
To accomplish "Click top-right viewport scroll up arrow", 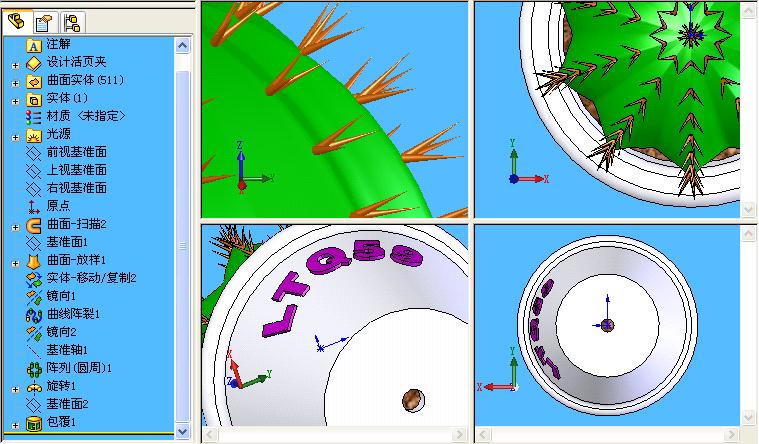I will [748, 10].
